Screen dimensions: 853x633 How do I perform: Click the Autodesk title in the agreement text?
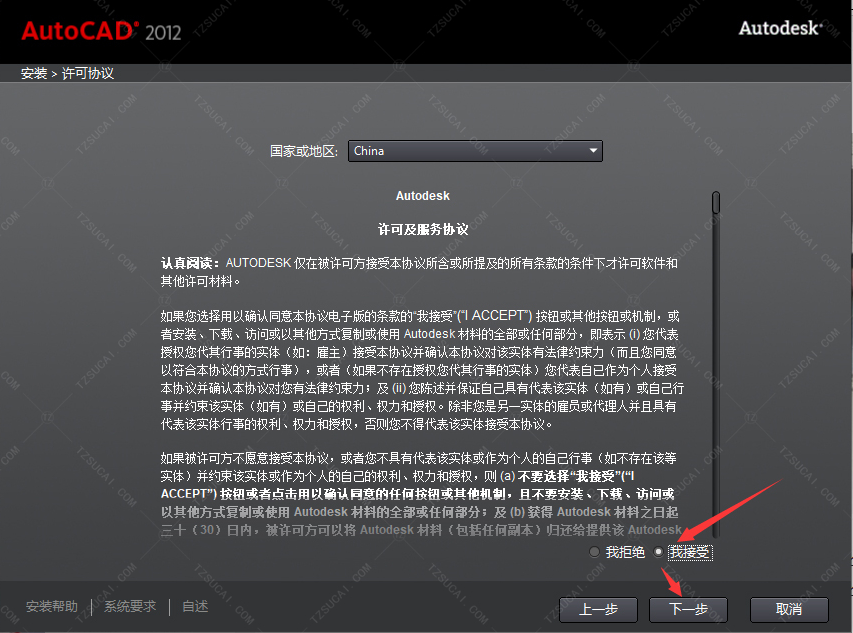tap(423, 195)
